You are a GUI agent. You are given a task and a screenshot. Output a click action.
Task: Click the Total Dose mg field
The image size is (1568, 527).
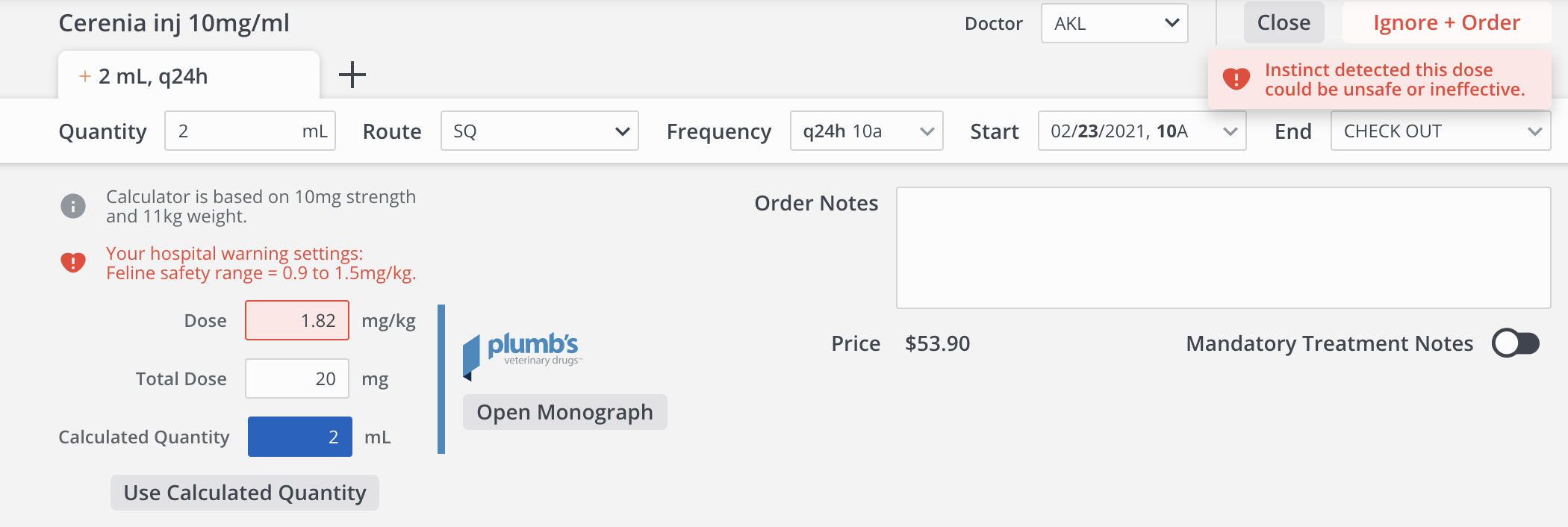pyautogui.click(x=297, y=379)
